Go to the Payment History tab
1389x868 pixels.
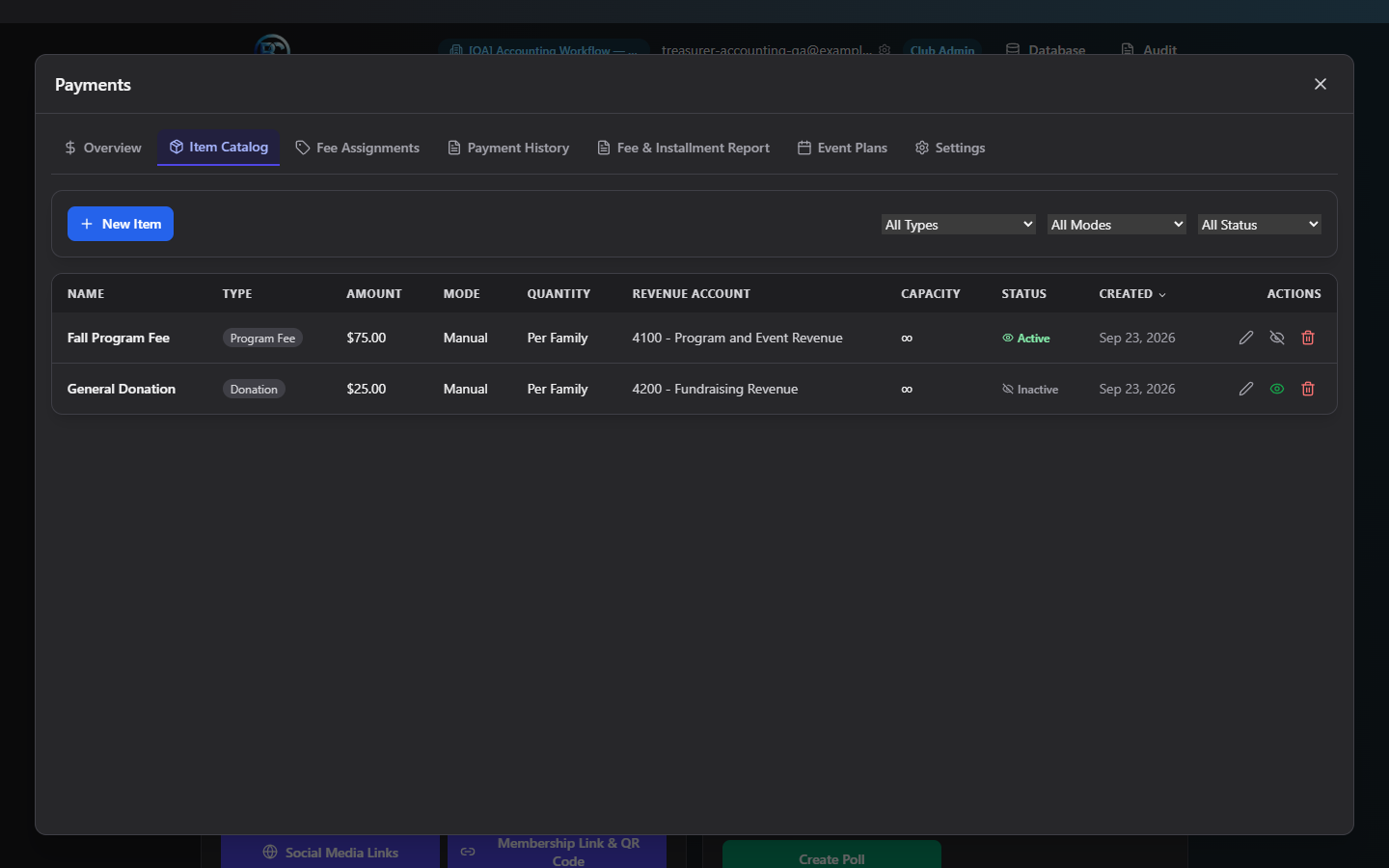(x=508, y=148)
